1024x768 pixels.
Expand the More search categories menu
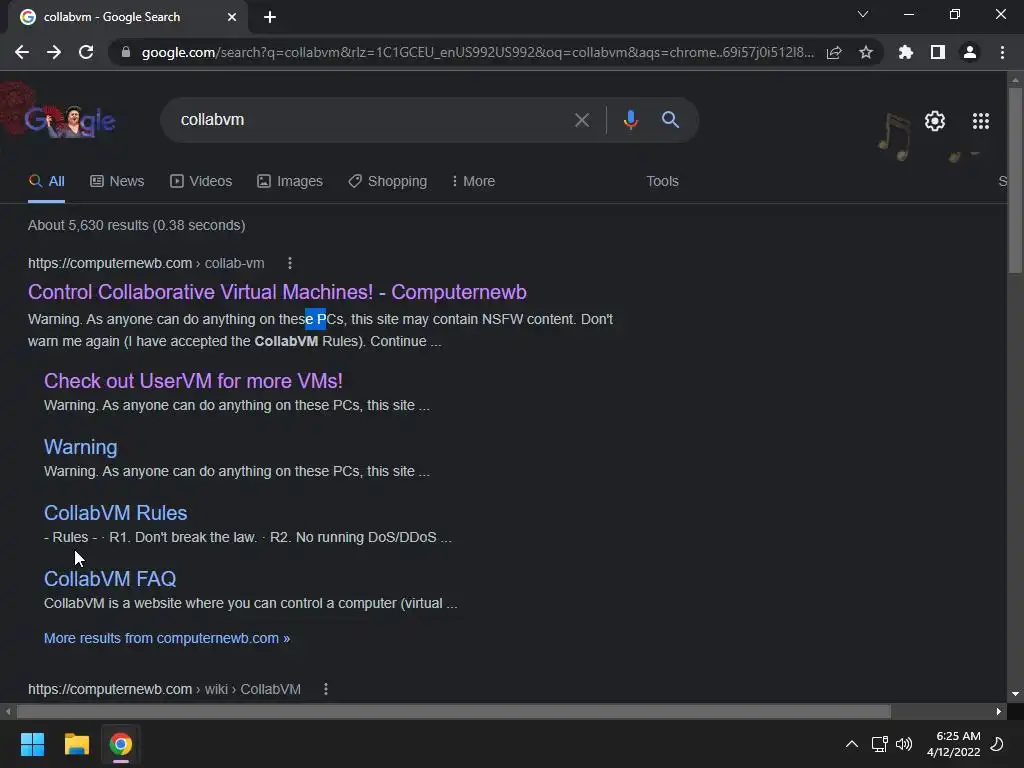click(x=473, y=182)
